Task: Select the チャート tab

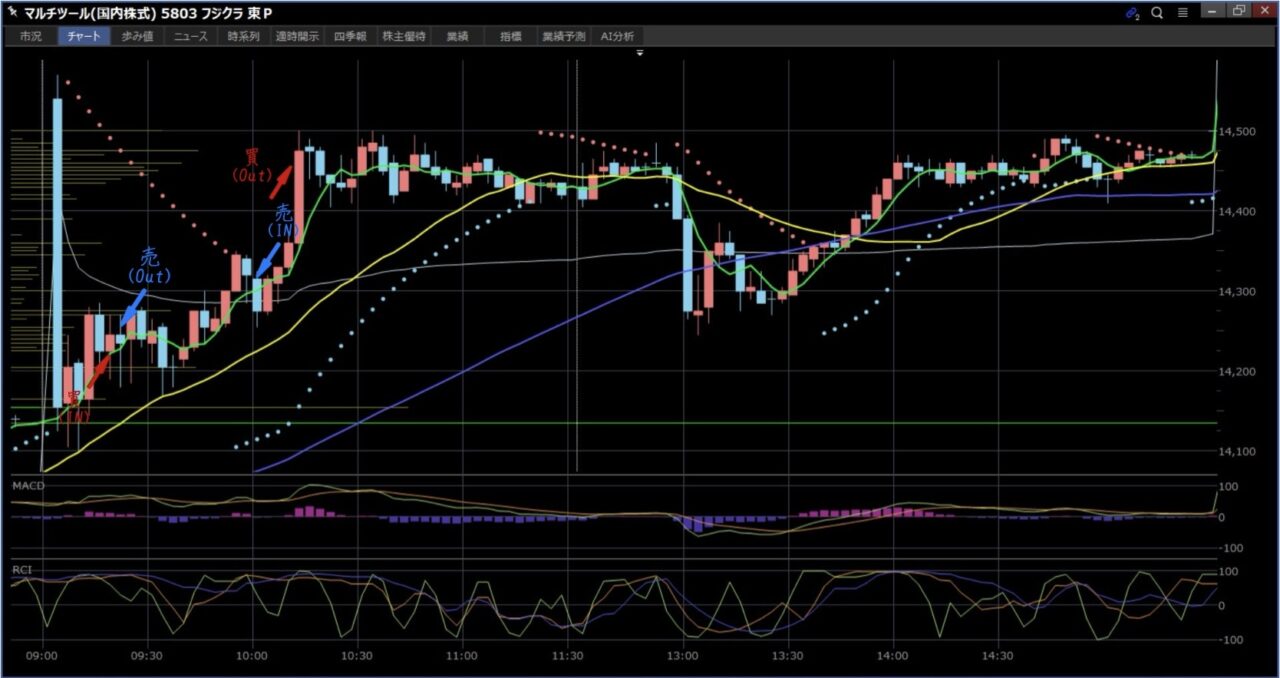Action: pos(84,36)
